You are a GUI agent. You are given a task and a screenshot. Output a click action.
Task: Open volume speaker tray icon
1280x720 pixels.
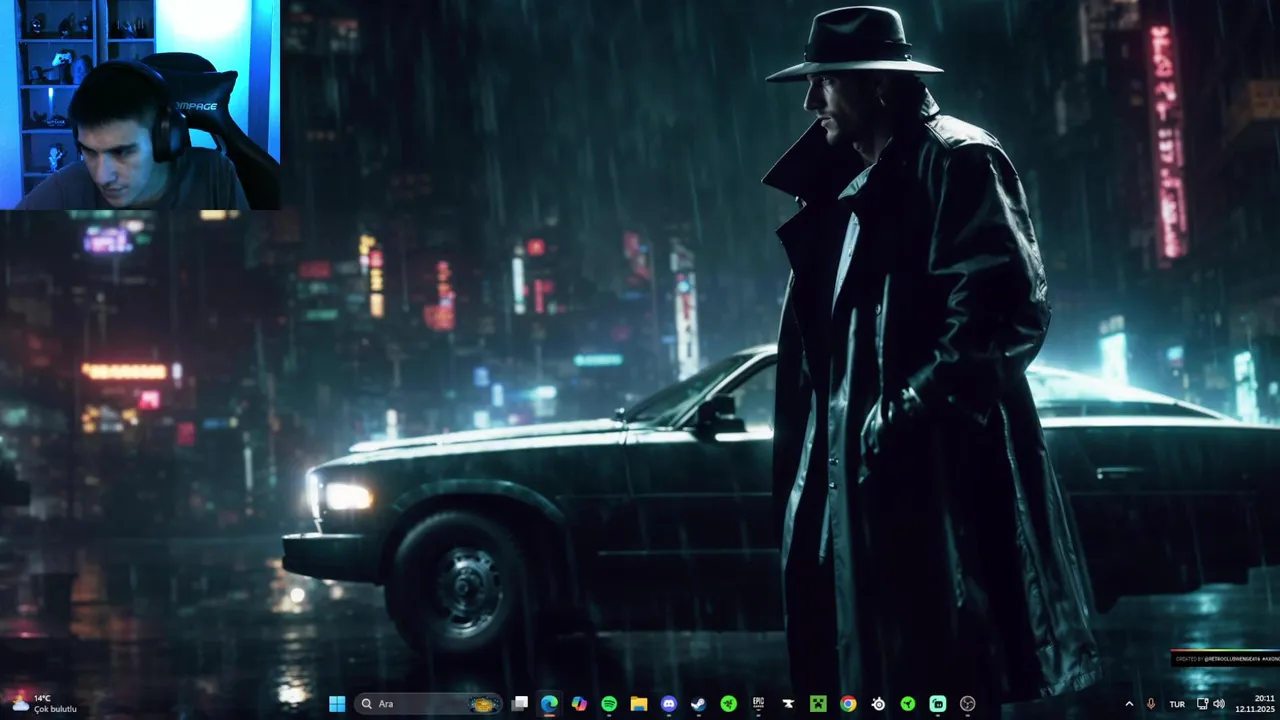coord(1219,704)
